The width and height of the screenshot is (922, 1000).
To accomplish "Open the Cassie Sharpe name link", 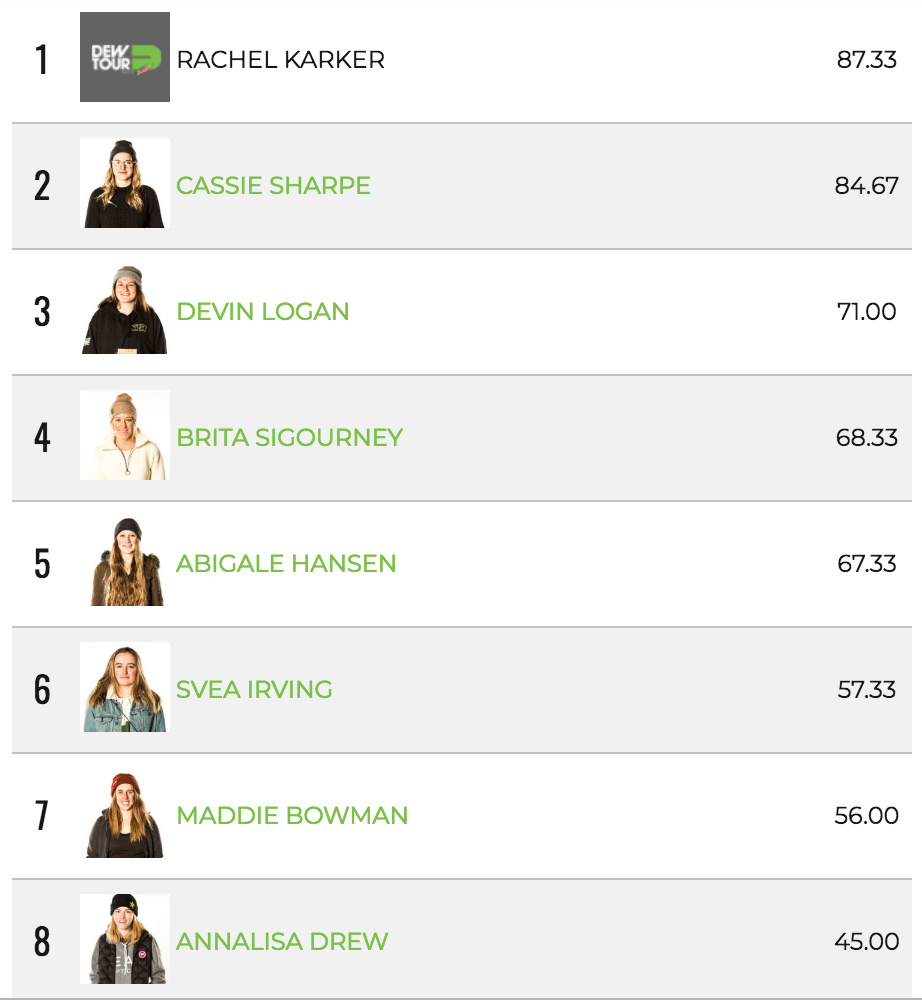I will point(273,185).
